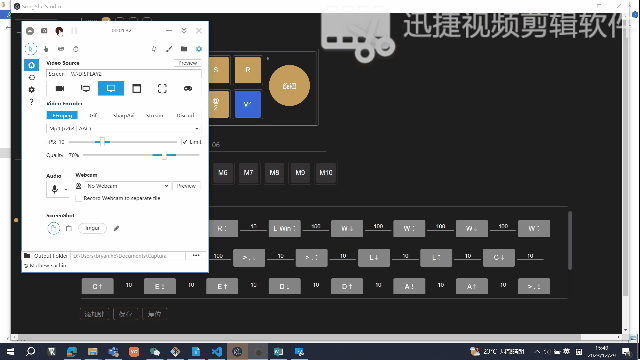Open overlay editor with pencil icon
The image size is (640, 360).
[x=169, y=49]
